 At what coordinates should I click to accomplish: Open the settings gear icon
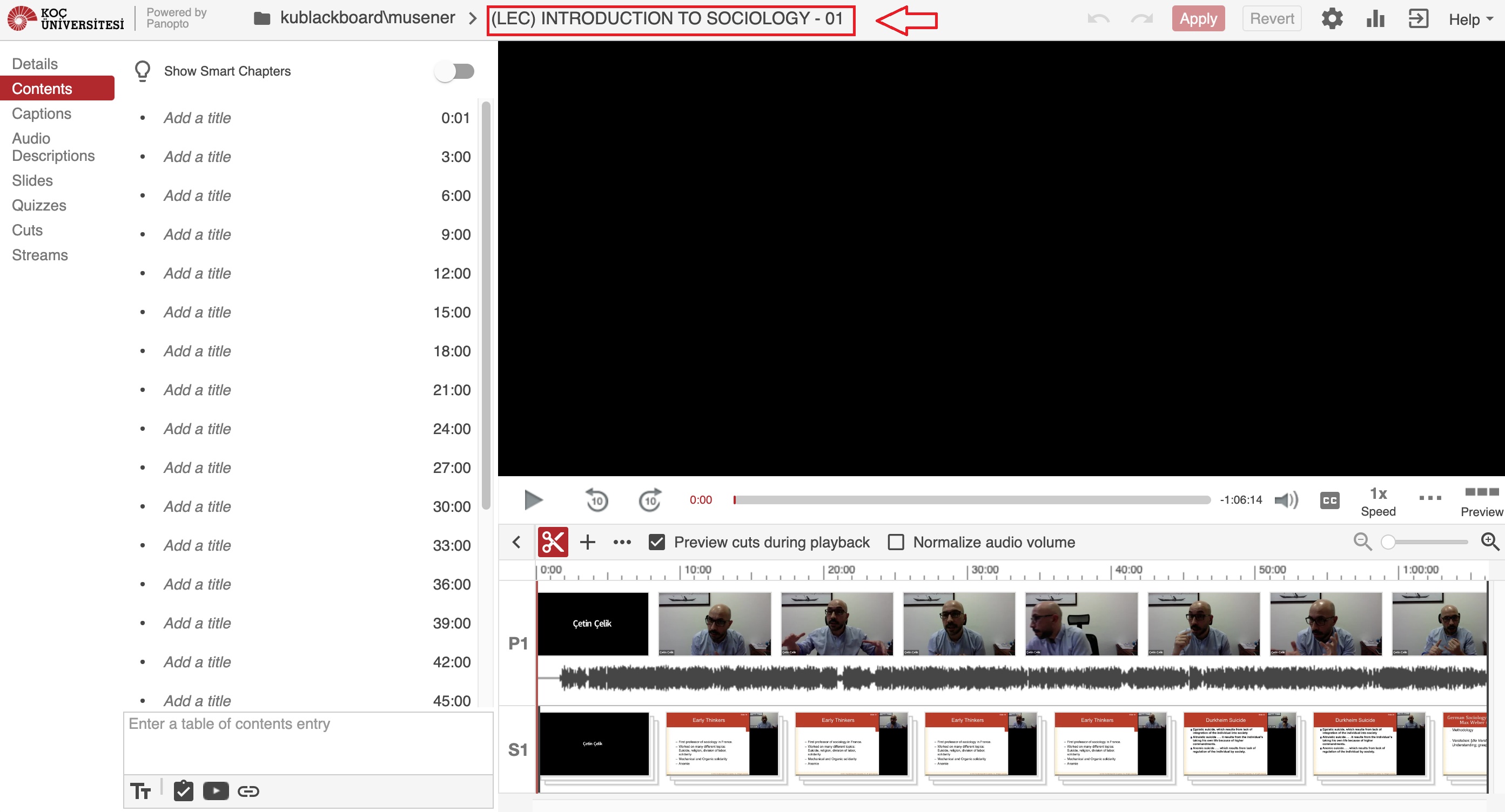[x=1332, y=19]
